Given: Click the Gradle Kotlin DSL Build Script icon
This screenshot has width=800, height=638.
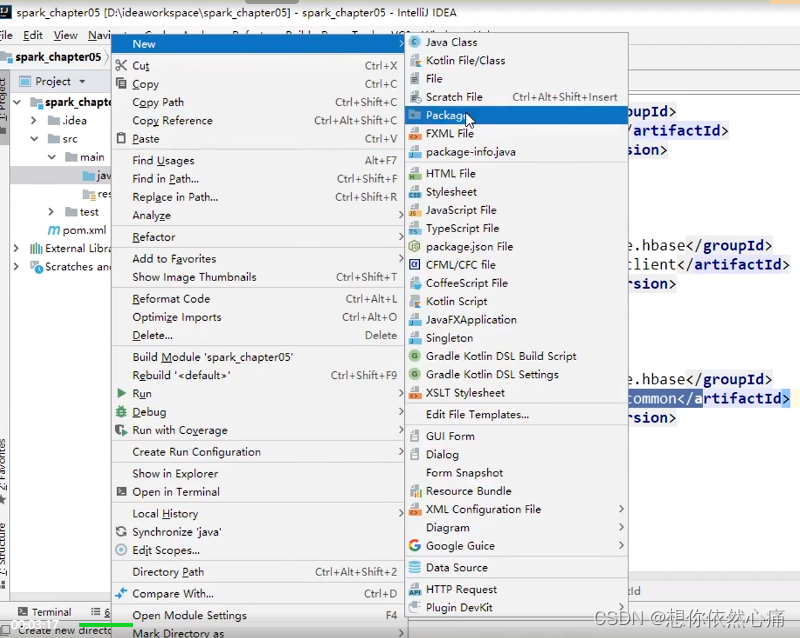Looking at the screenshot, I should (415, 356).
